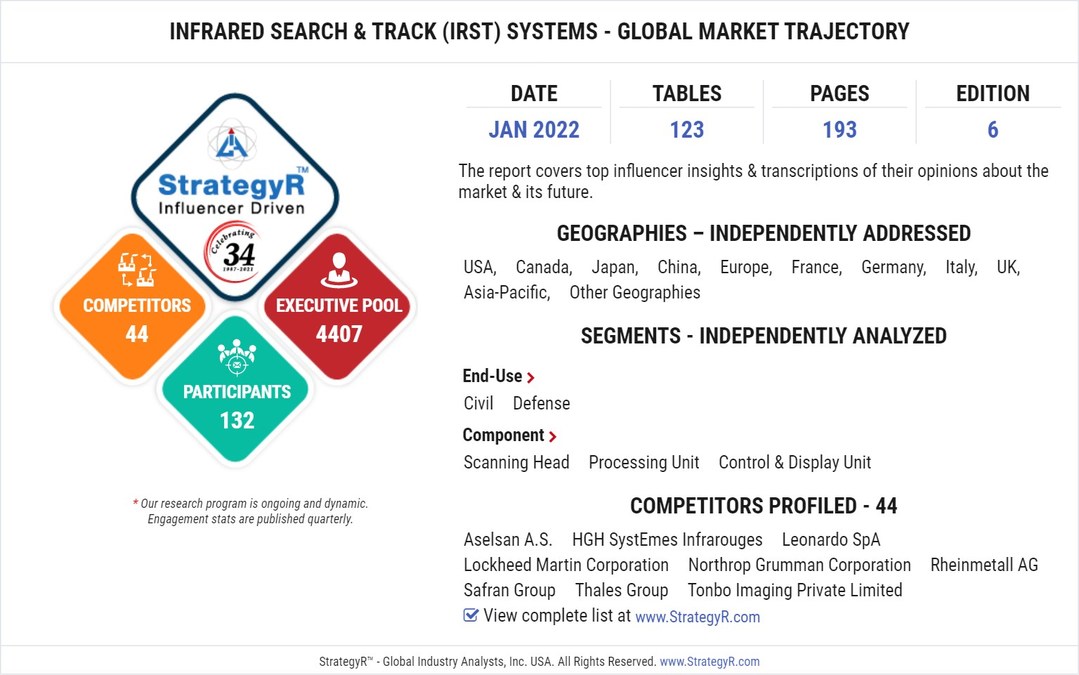Viewport: 1079px width, 675px height.
Task: Click competitor Leonardo SpA
Action: [831, 539]
